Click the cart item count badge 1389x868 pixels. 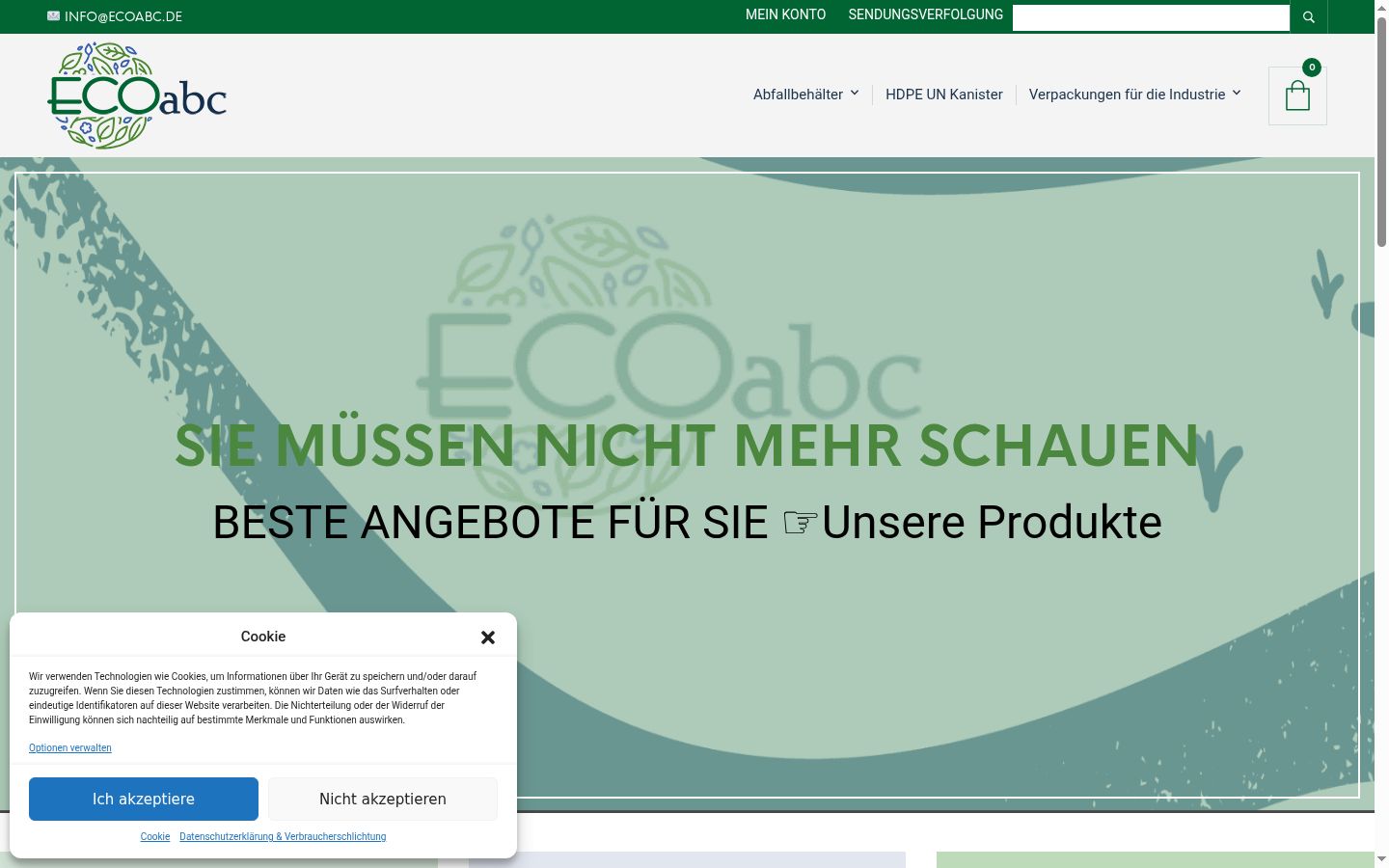click(1312, 68)
